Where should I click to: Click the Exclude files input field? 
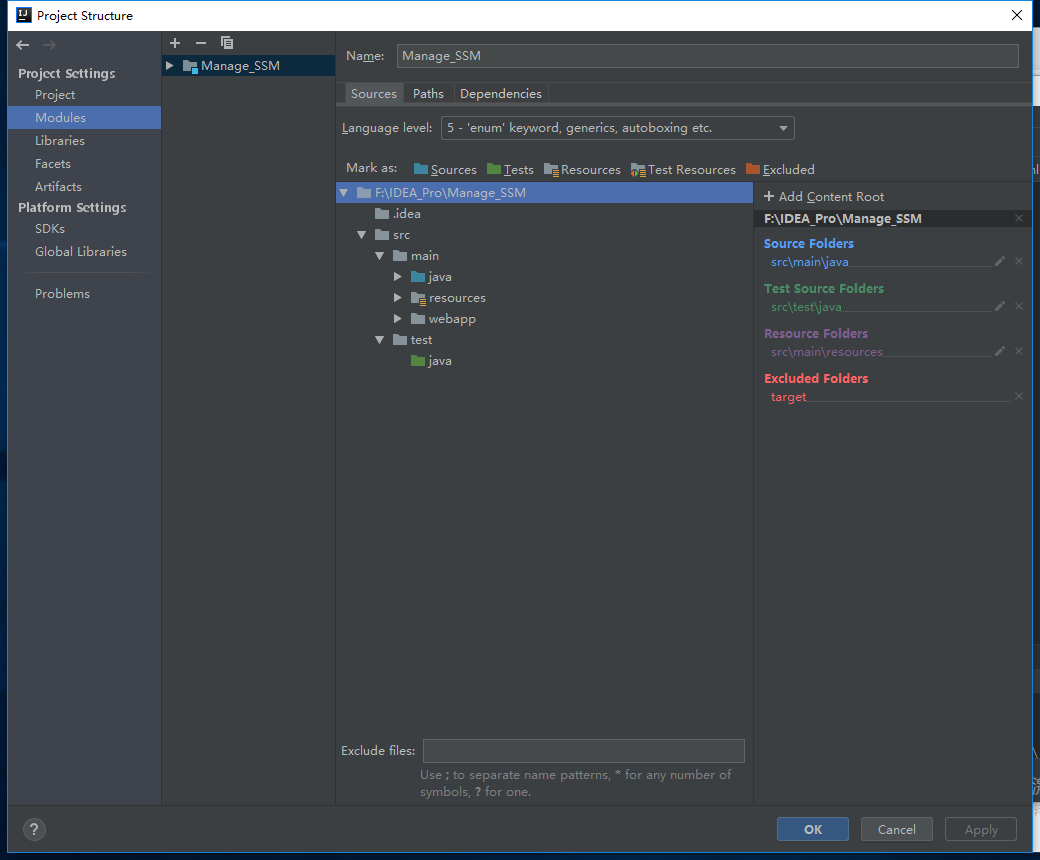pos(583,751)
